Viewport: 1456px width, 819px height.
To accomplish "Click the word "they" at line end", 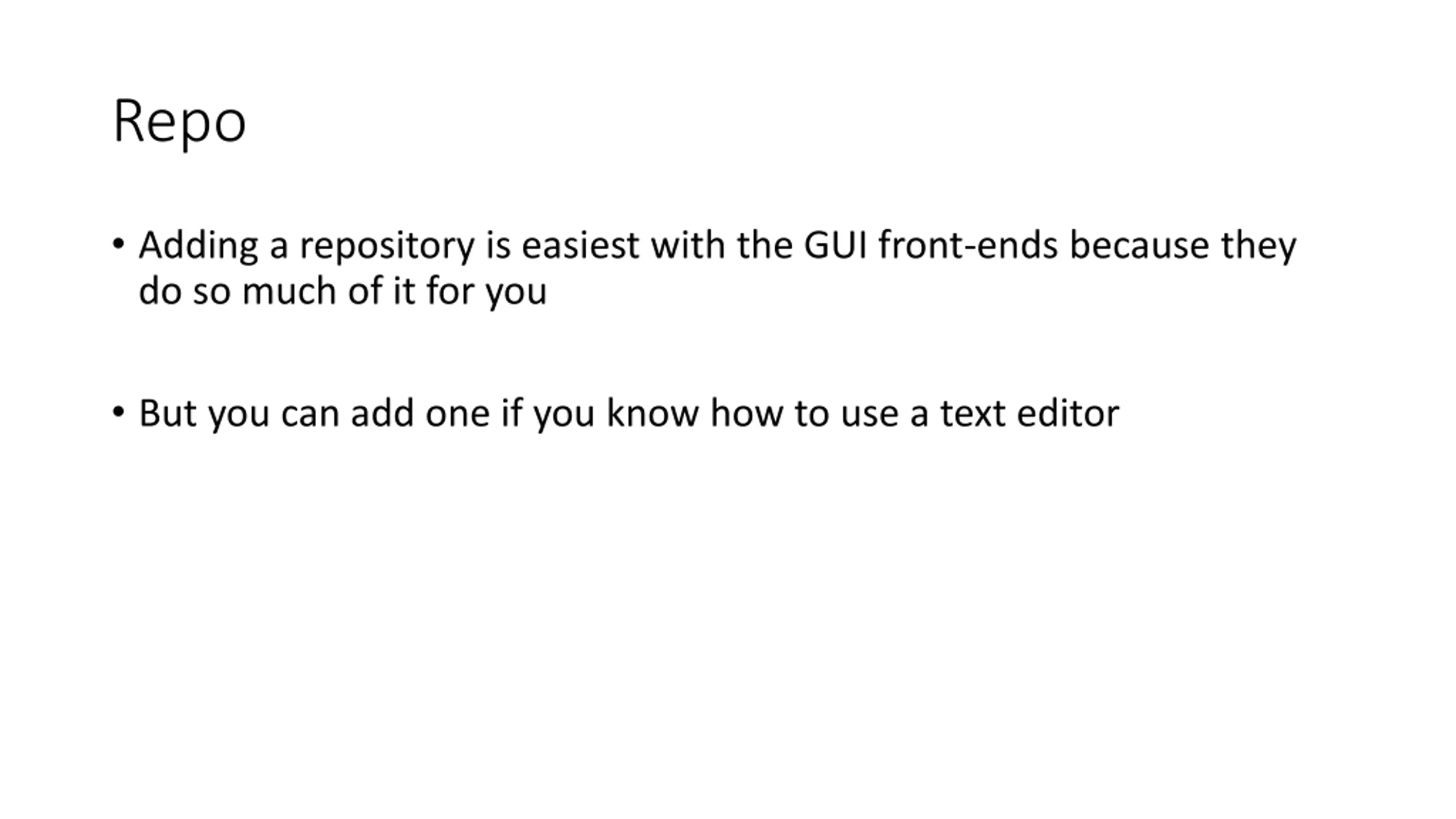I will pyautogui.click(x=1259, y=247).
